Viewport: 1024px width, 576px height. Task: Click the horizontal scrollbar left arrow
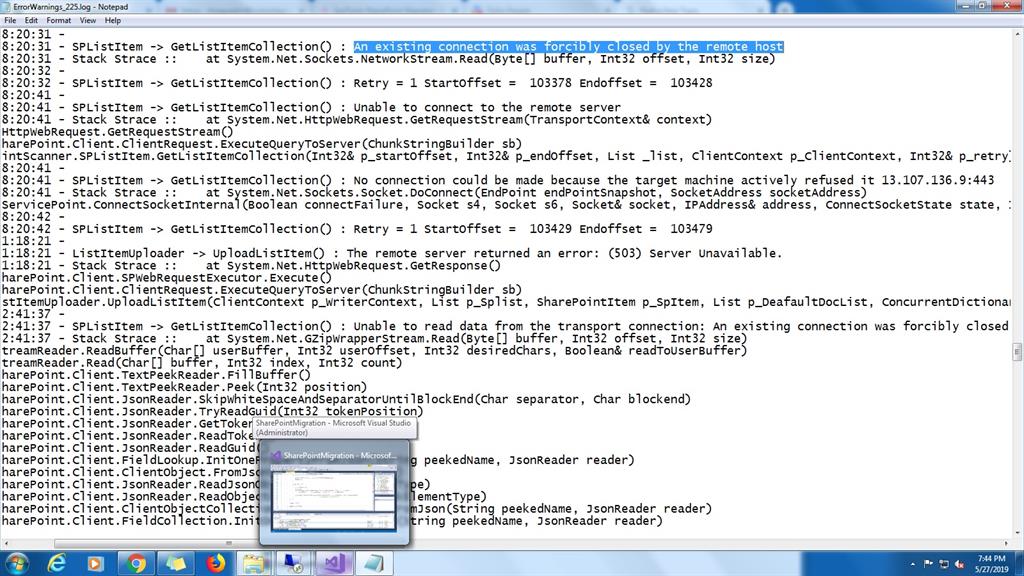6,543
